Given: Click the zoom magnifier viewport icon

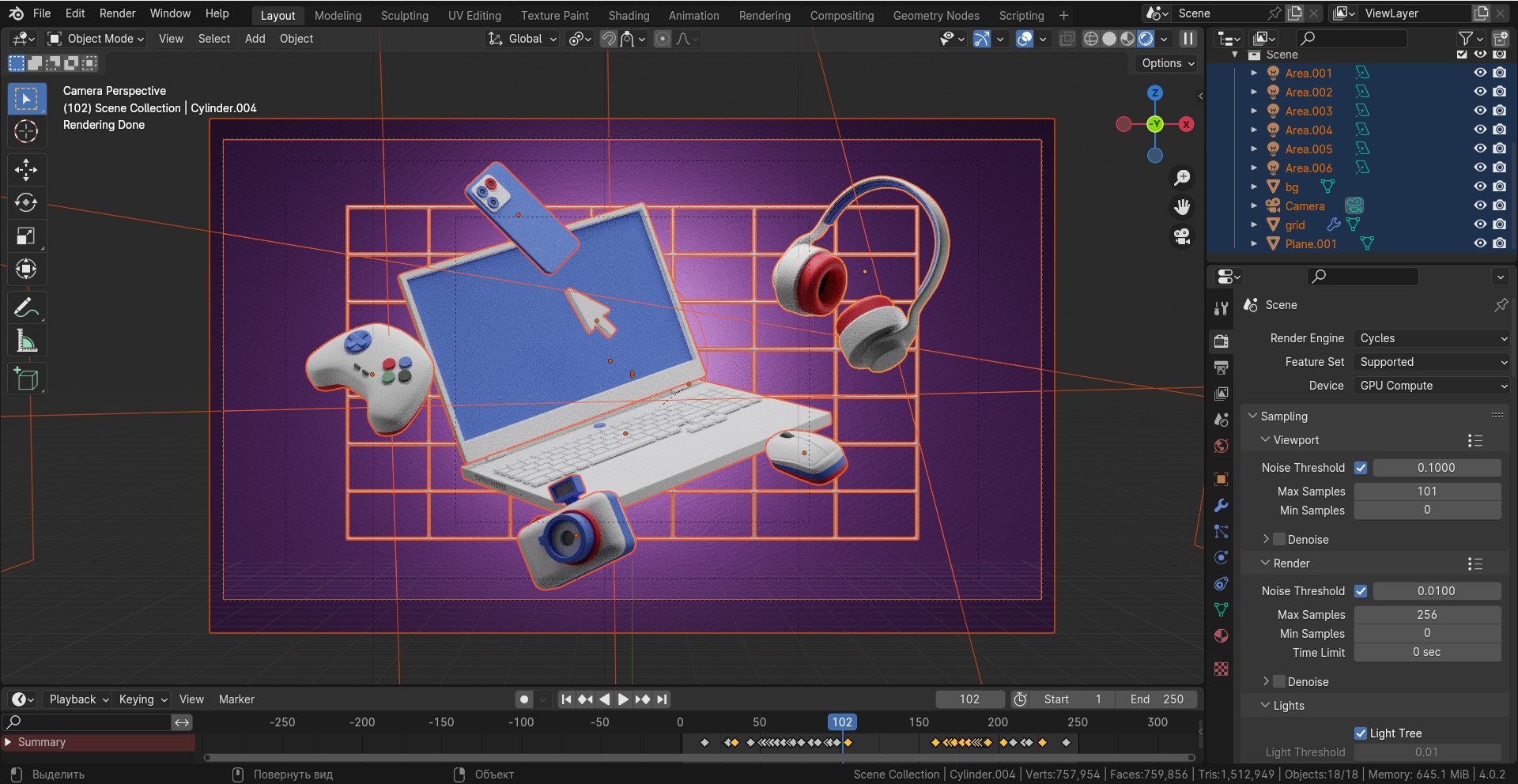Looking at the screenshot, I should coord(1182,178).
